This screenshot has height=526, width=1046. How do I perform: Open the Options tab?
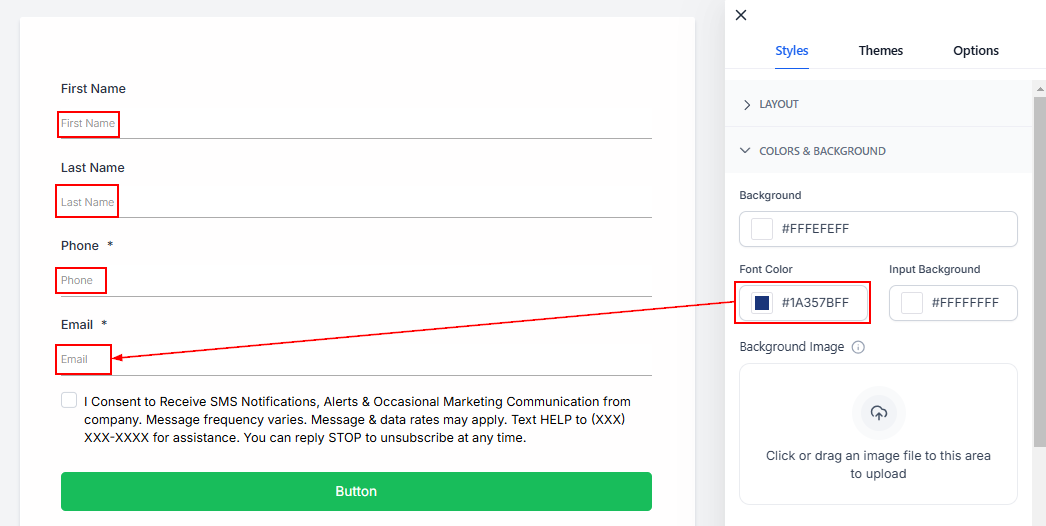click(x=975, y=51)
